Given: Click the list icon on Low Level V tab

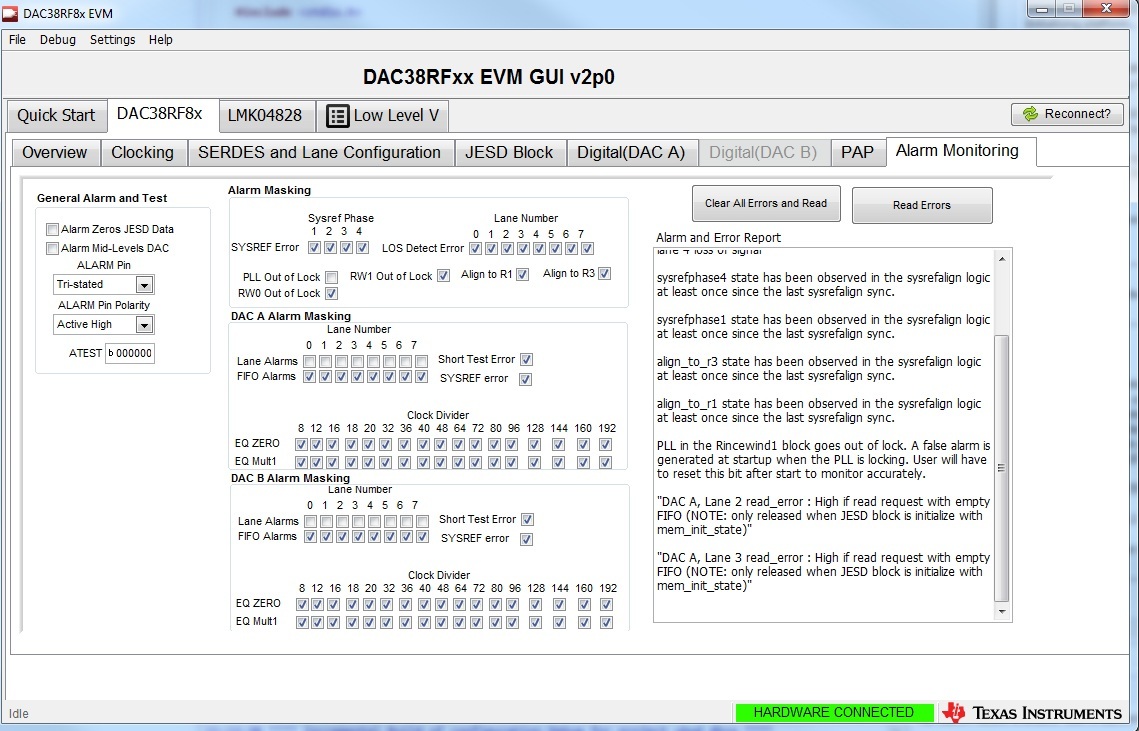Looking at the screenshot, I should tap(338, 116).
